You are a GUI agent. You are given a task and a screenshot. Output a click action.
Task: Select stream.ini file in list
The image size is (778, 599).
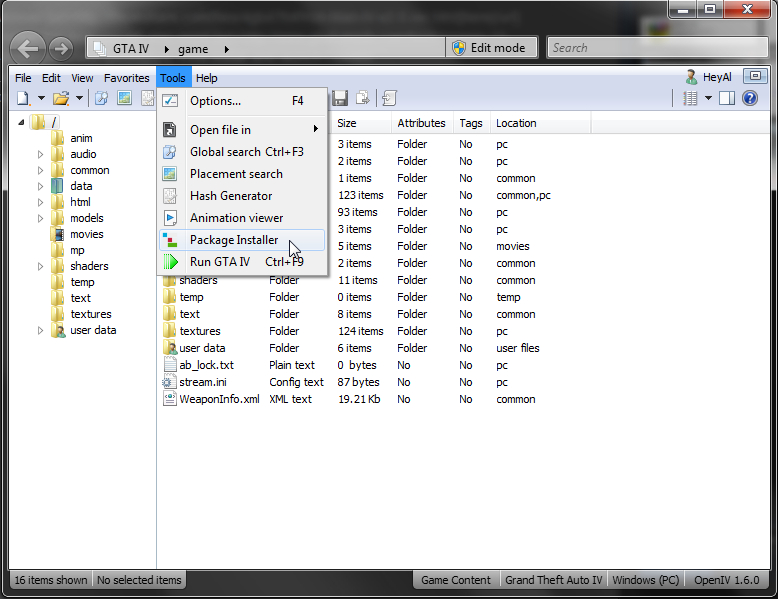pos(203,382)
